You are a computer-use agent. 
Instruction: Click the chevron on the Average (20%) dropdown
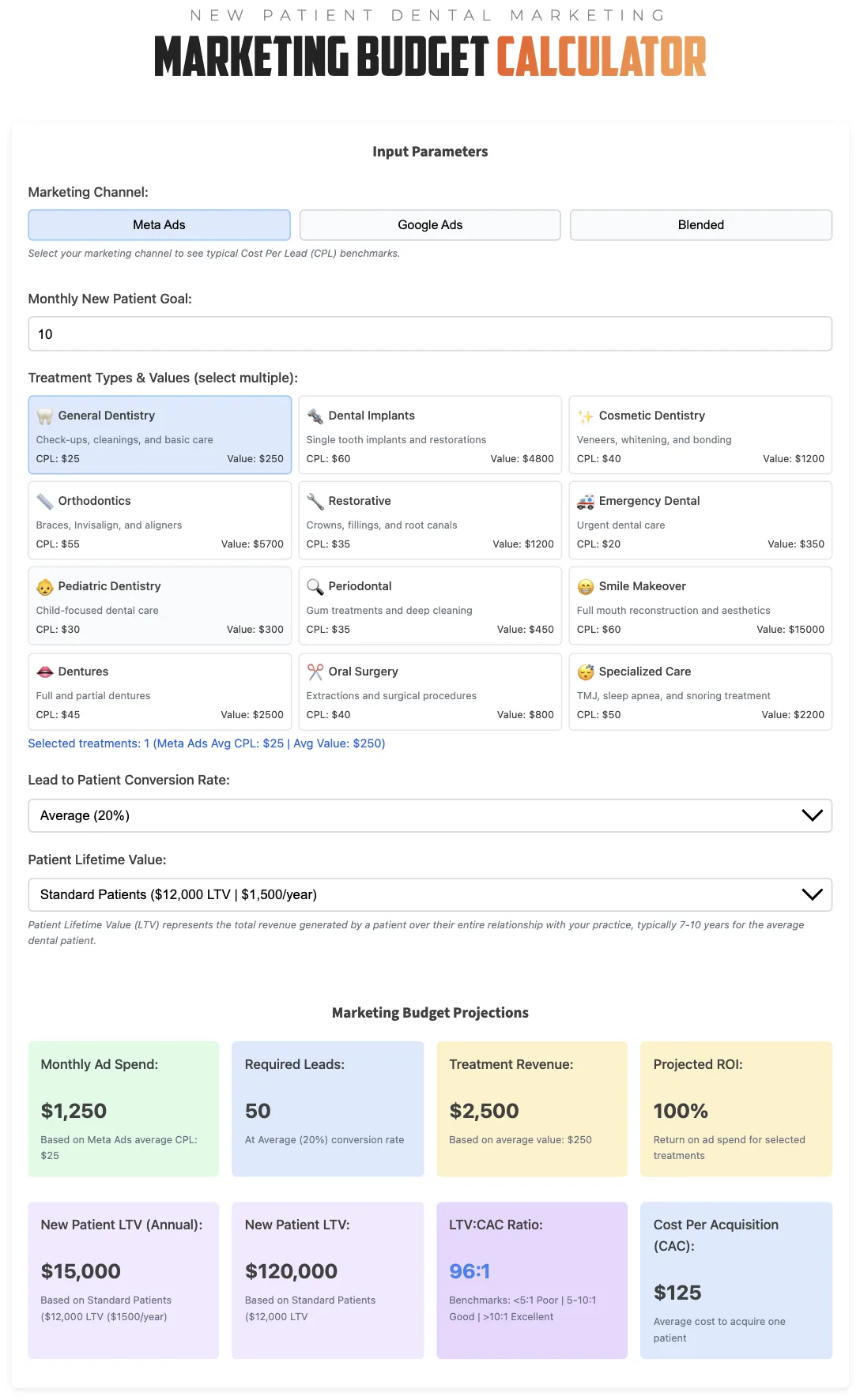click(x=812, y=815)
